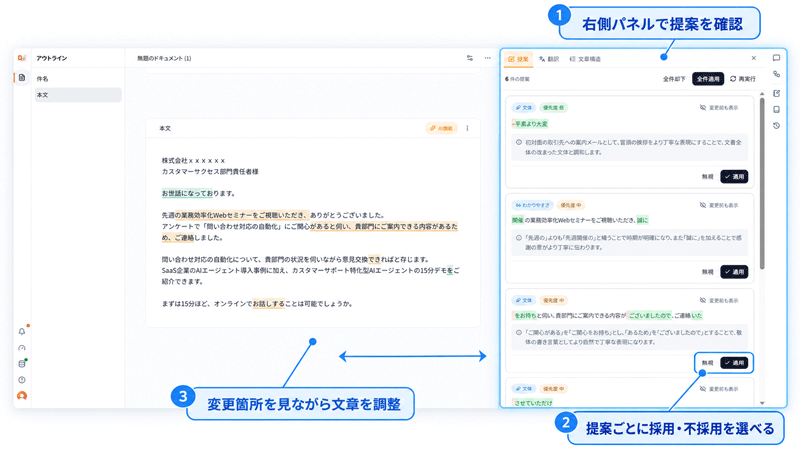Click 全件却下 to reject all suggestions
Screen dimensions: 800x450
tap(674, 79)
